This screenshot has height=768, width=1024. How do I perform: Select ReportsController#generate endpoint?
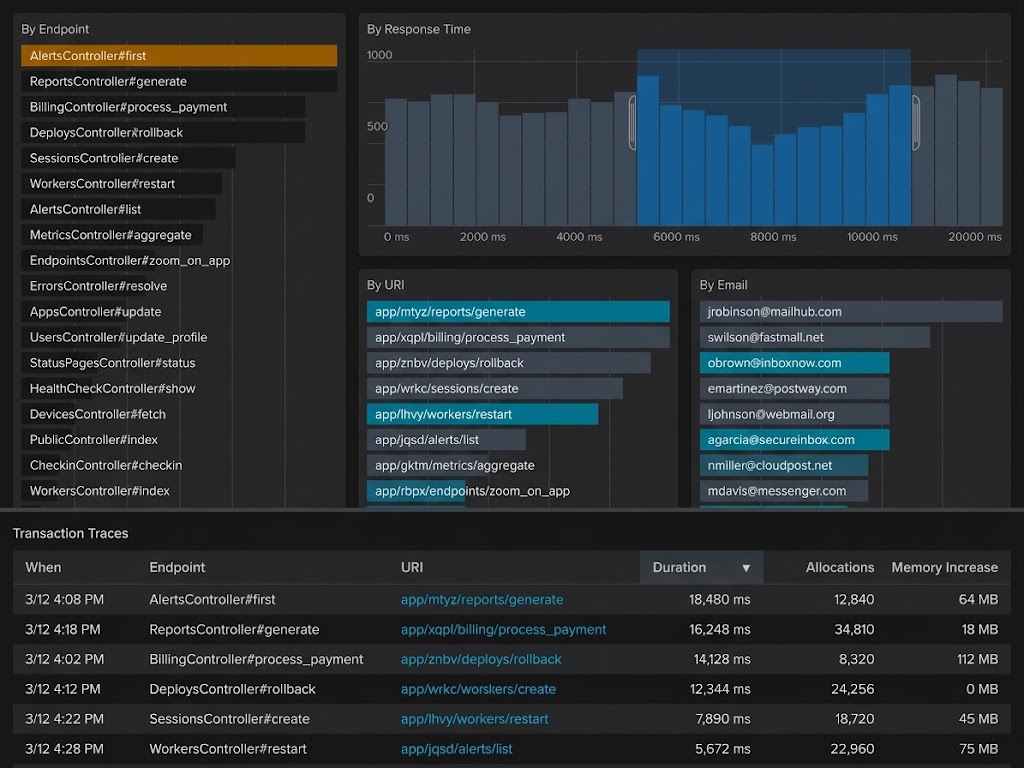tap(179, 81)
